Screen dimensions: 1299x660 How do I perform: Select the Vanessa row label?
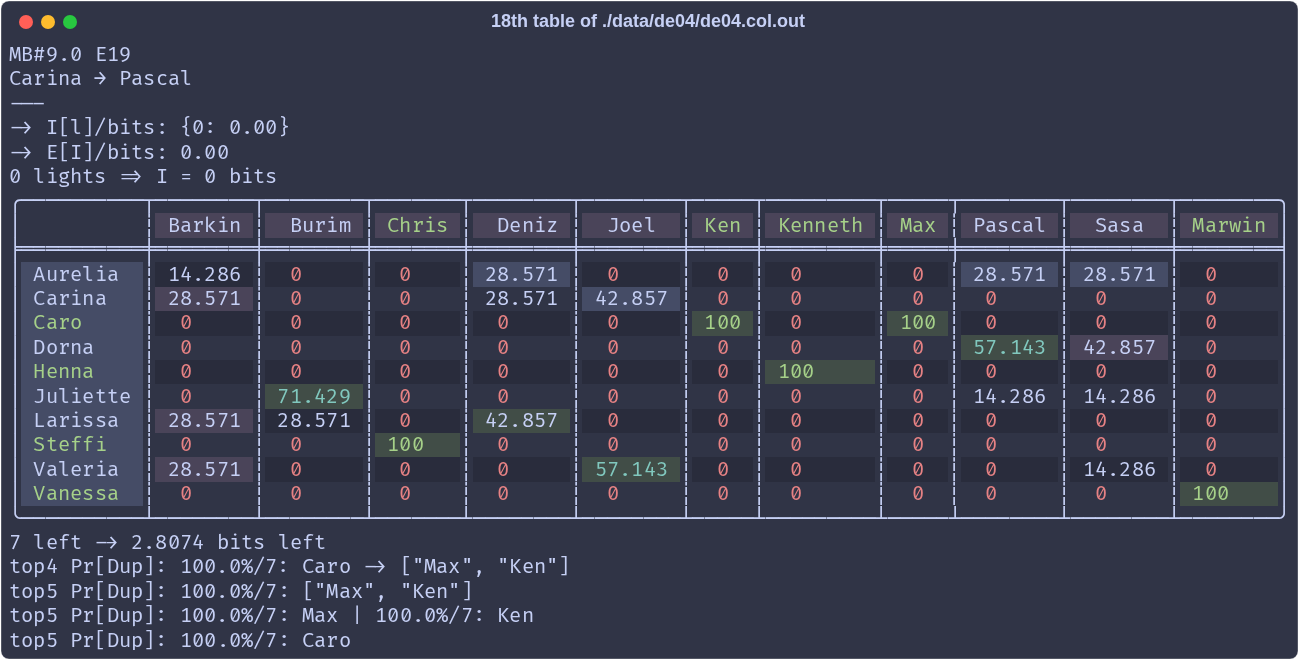tap(82, 493)
